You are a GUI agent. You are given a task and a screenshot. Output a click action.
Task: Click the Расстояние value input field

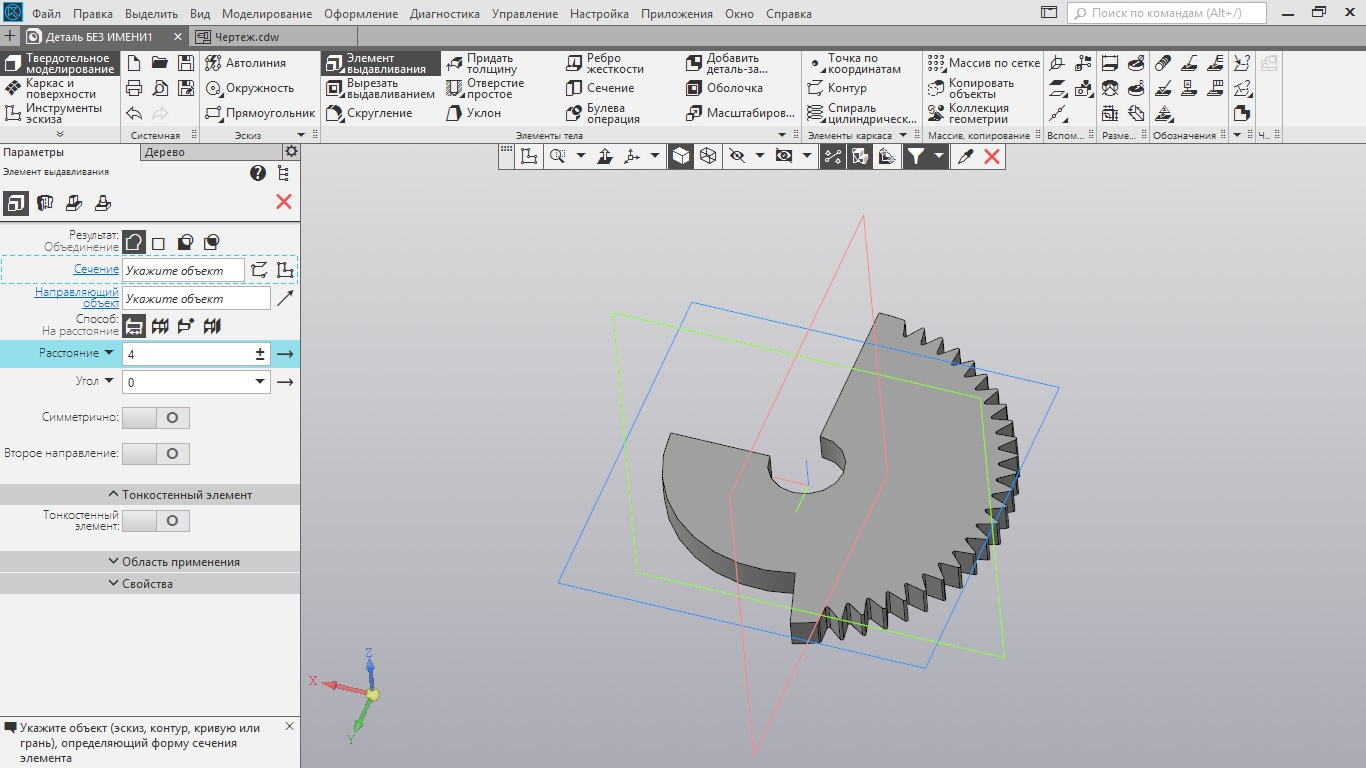tap(188, 354)
